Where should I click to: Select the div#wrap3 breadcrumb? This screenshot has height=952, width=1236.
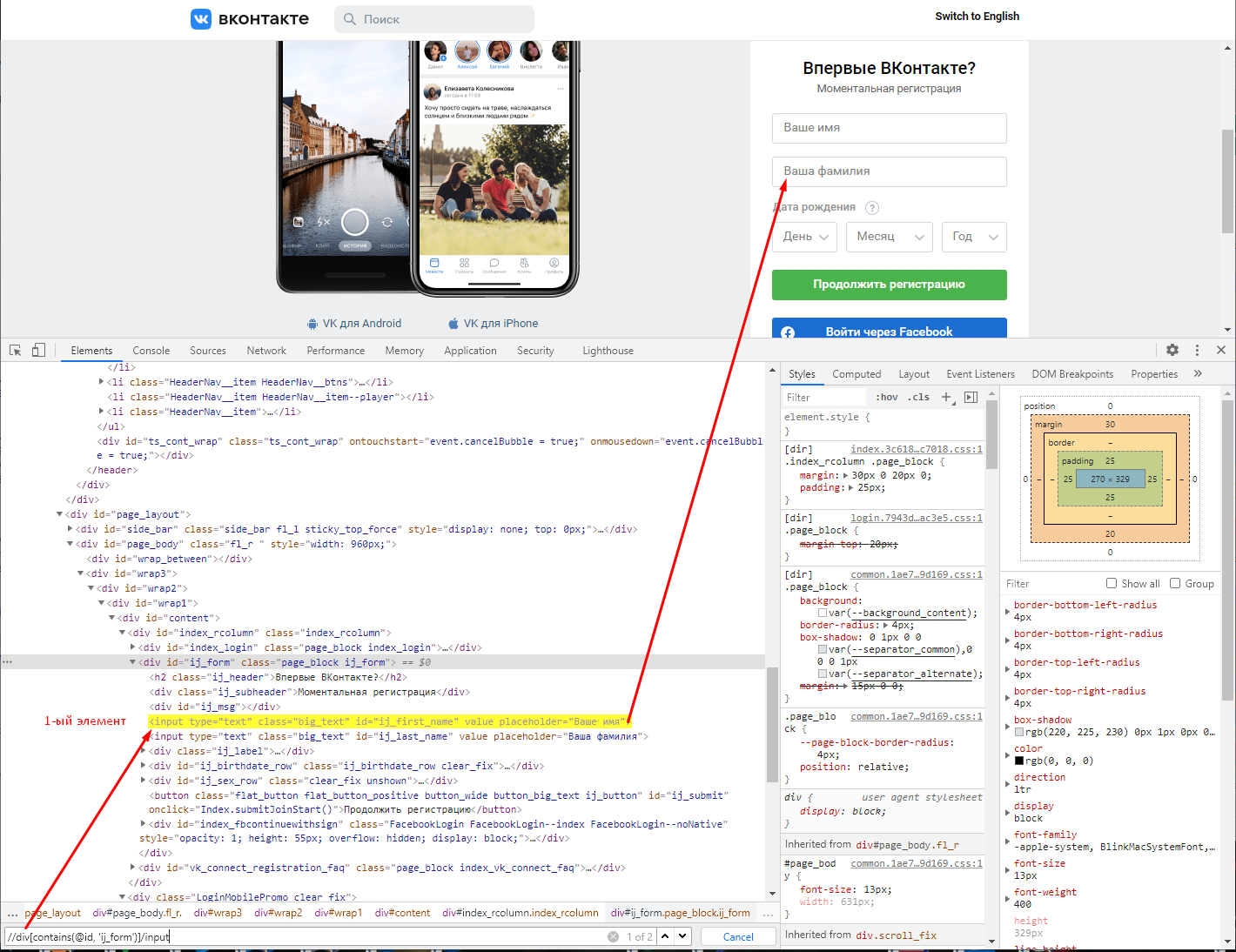point(218,913)
